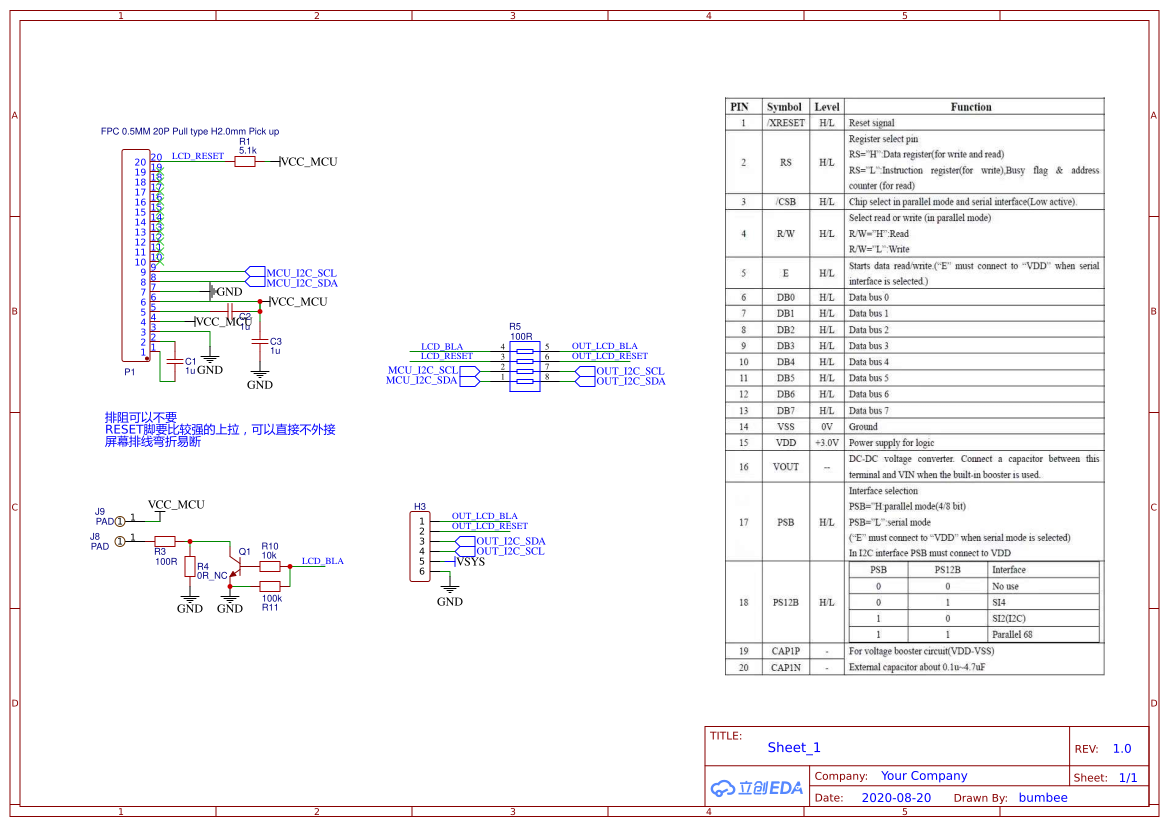Click the blue Chinese note text block

[x=220, y=429]
